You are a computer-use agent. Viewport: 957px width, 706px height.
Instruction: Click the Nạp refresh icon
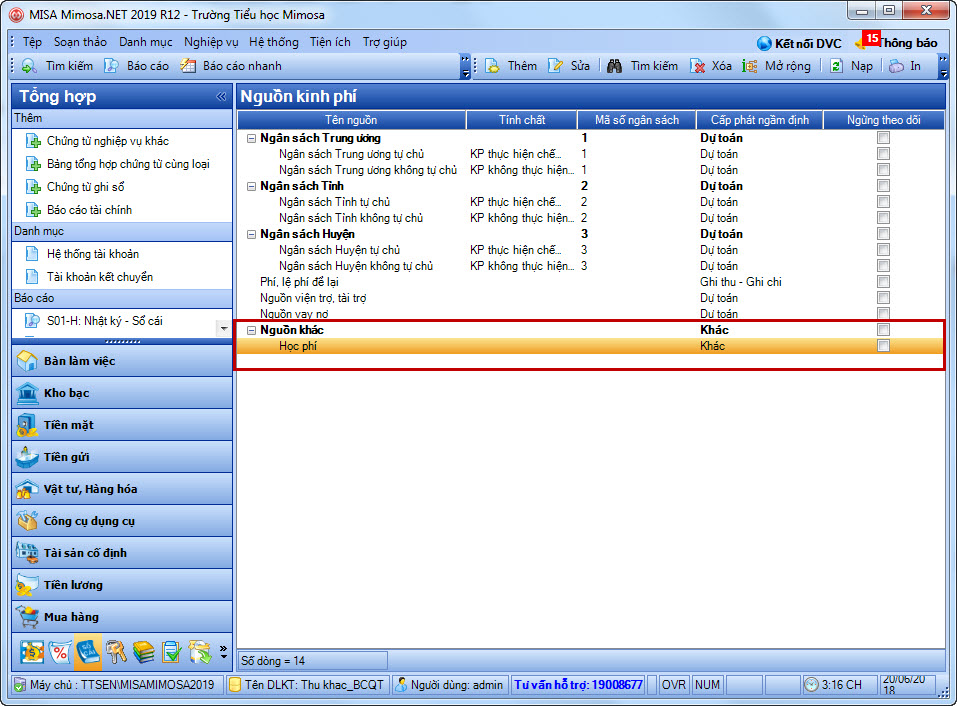point(837,66)
